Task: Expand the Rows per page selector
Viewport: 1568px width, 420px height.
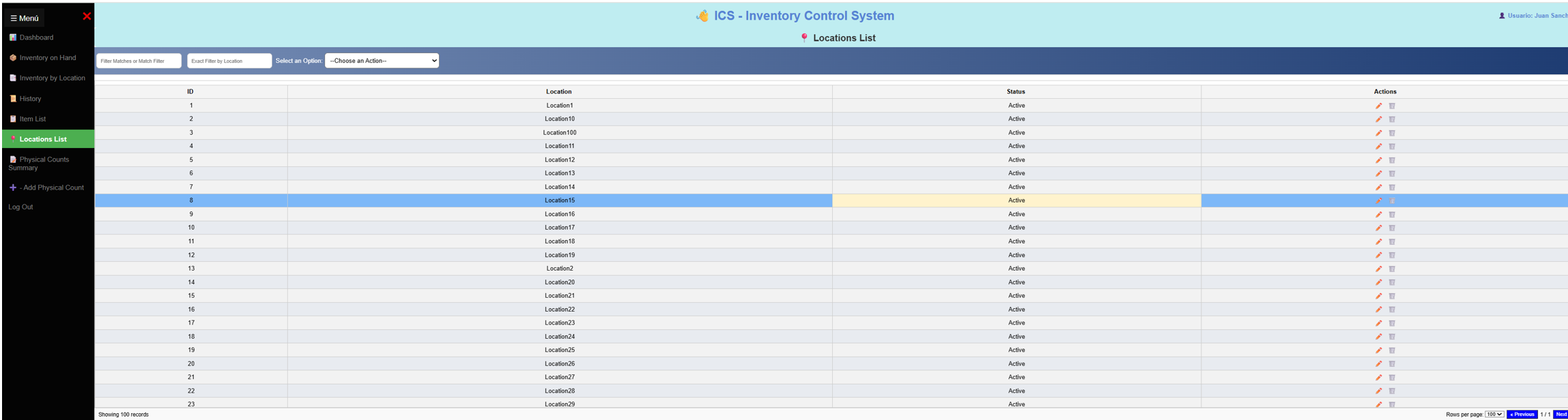Action: 1494,415
